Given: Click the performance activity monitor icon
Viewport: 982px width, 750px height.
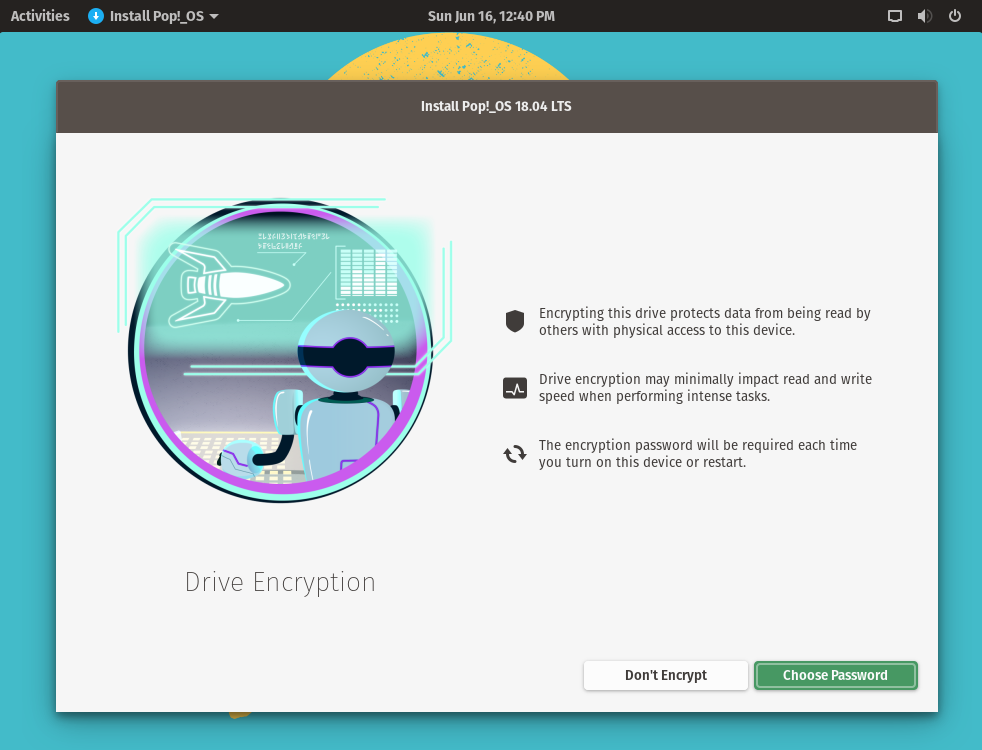Looking at the screenshot, I should point(515,388).
